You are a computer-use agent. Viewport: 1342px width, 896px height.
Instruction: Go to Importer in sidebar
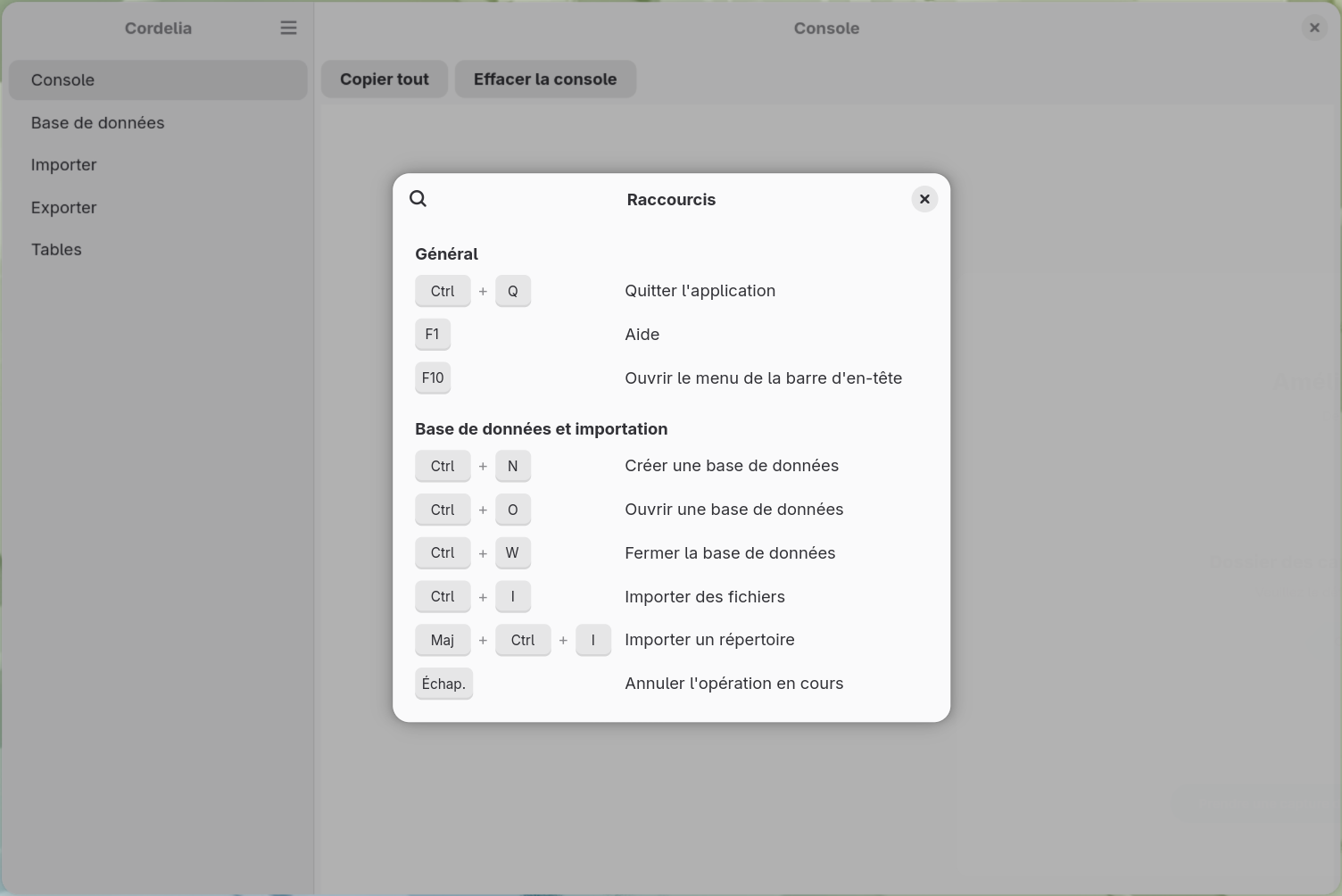click(x=158, y=165)
